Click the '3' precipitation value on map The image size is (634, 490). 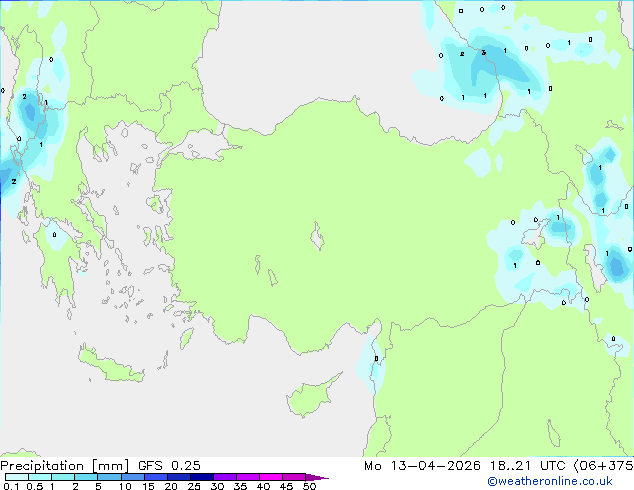point(484,53)
